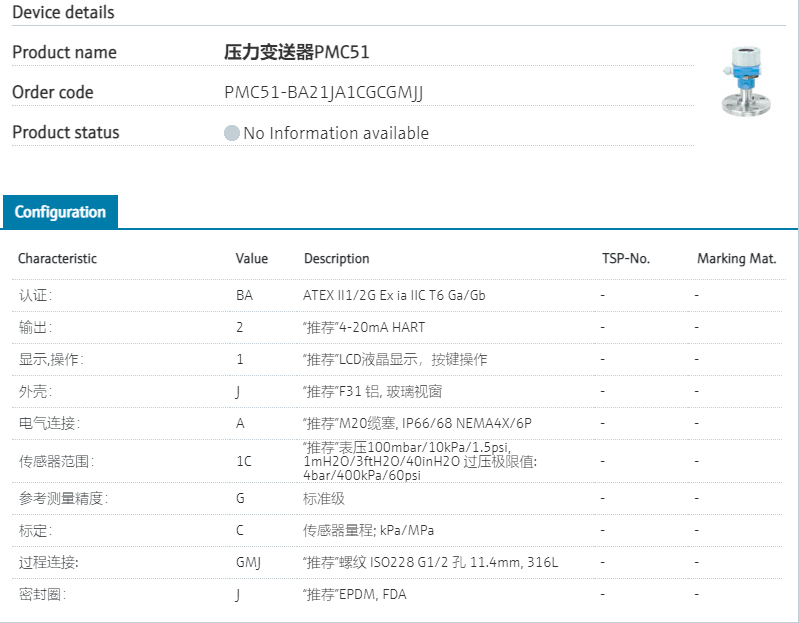Open the Configuration tab
This screenshot has height=623, width=799.
pyautogui.click(x=60, y=212)
